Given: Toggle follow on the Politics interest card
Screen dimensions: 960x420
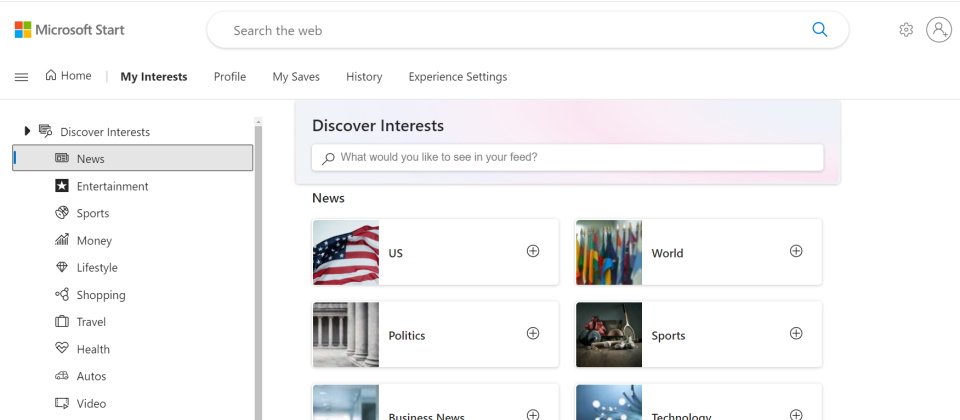Looking at the screenshot, I should pyautogui.click(x=533, y=333).
